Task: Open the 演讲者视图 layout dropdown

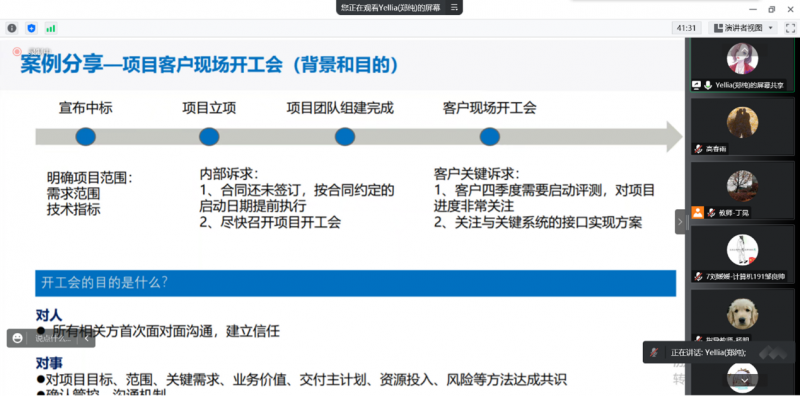Action: coord(744,28)
